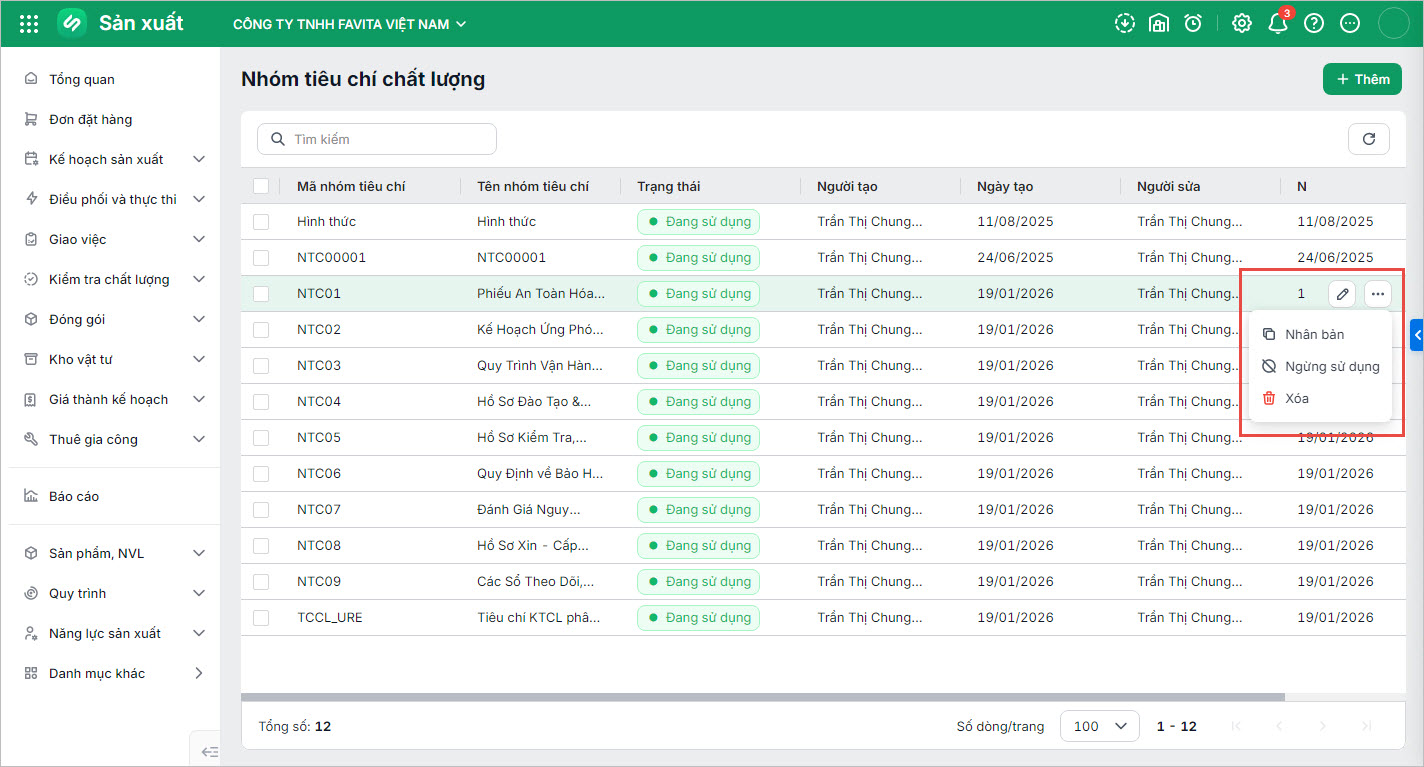Sort by Trạng thái column header
This screenshot has height=767, width=1424.
coord(669,186)
